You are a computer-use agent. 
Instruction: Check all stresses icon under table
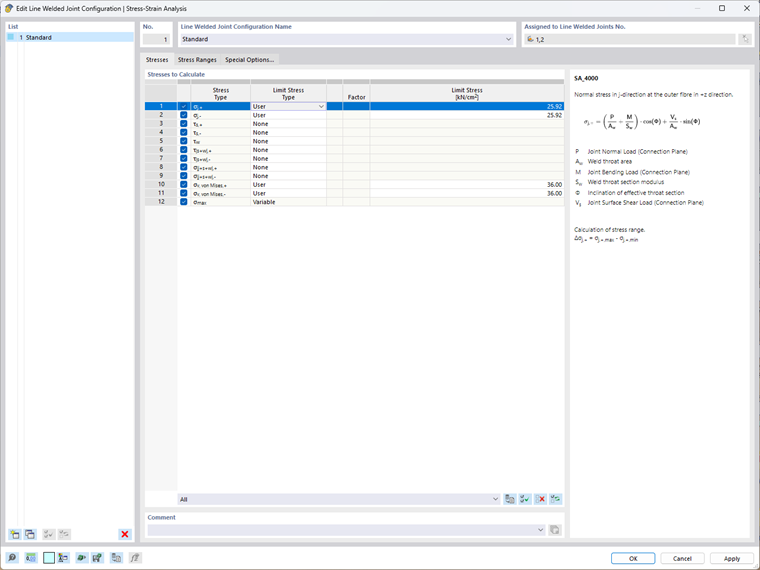(524, 499)
